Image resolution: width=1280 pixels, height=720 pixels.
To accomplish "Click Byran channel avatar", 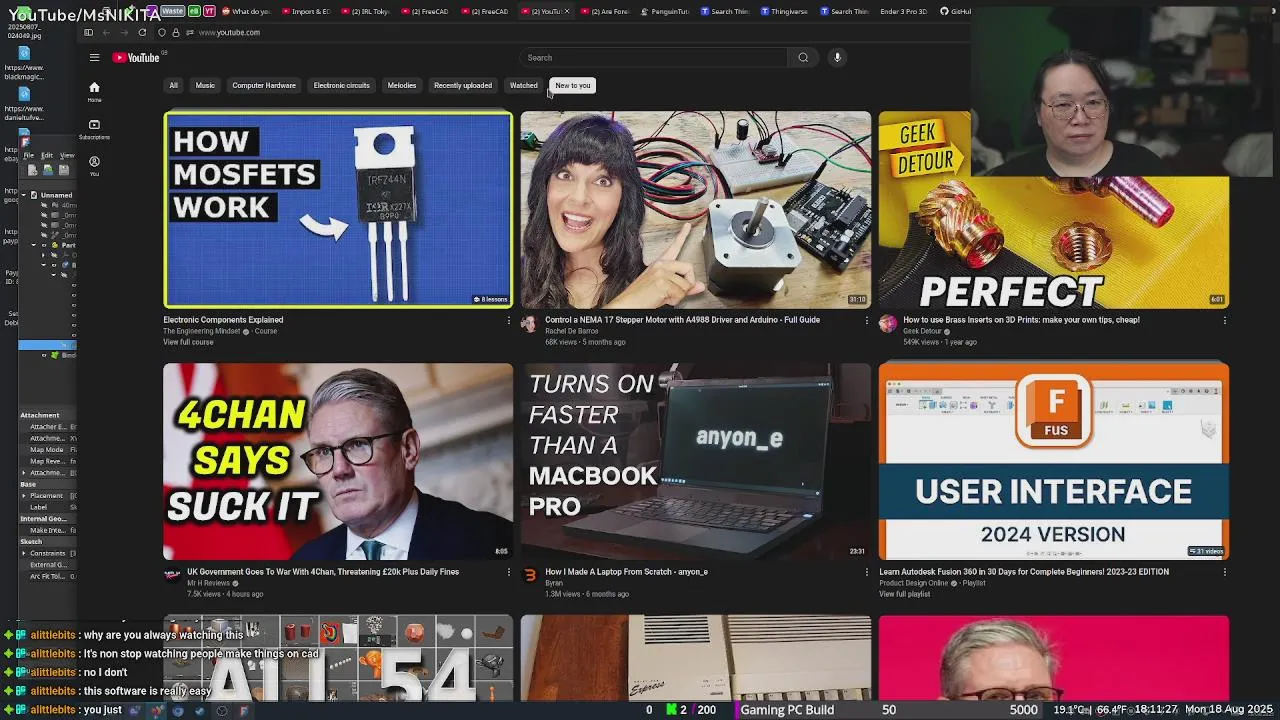I will pyautogui.click(x=529, y=575).
